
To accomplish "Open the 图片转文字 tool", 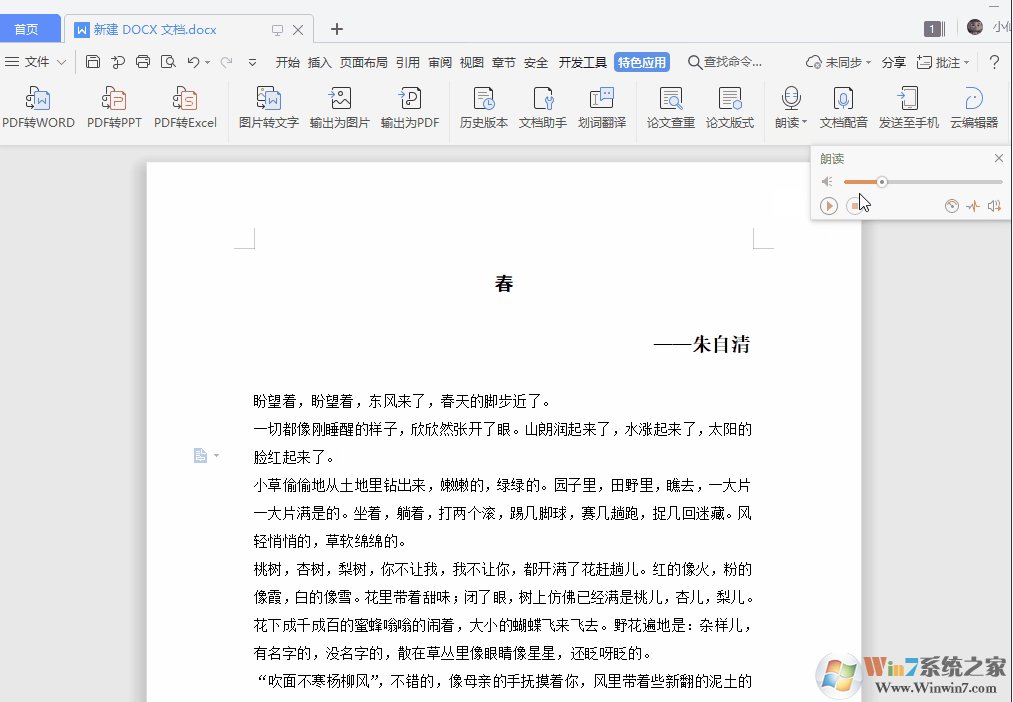I will (x=268, y=107).
